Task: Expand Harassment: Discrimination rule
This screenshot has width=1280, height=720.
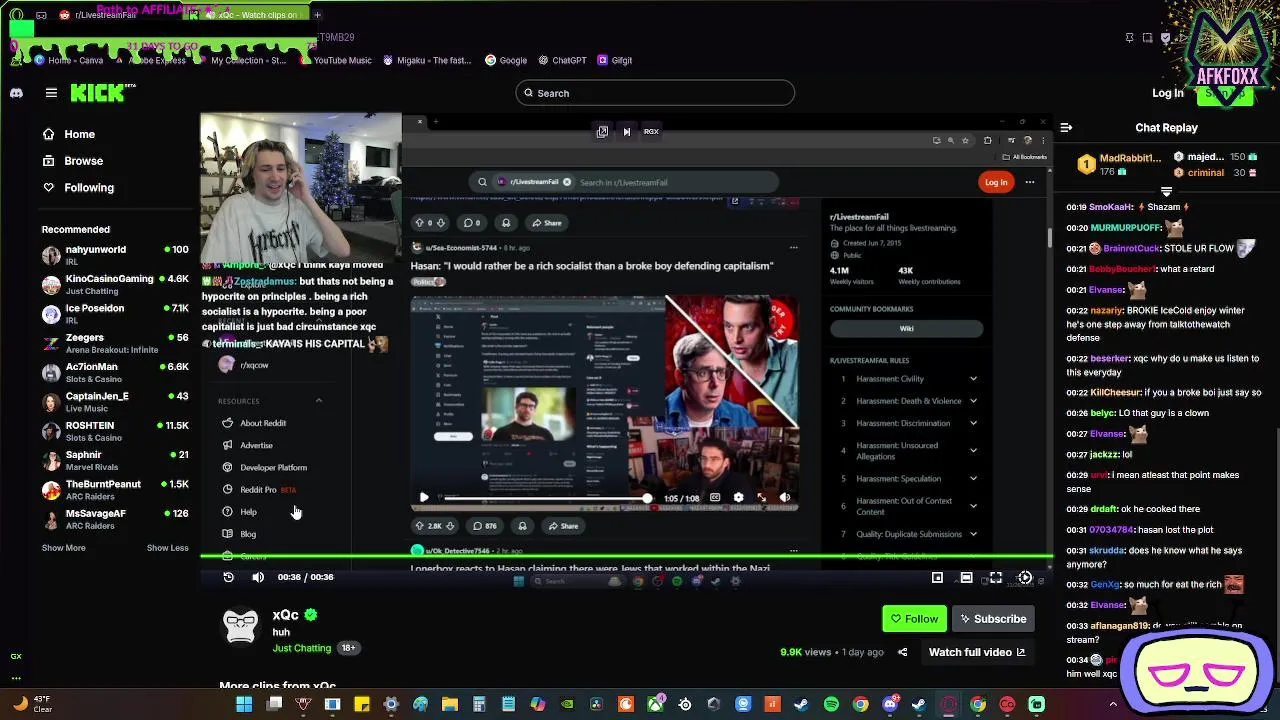Action: [973, 423]
